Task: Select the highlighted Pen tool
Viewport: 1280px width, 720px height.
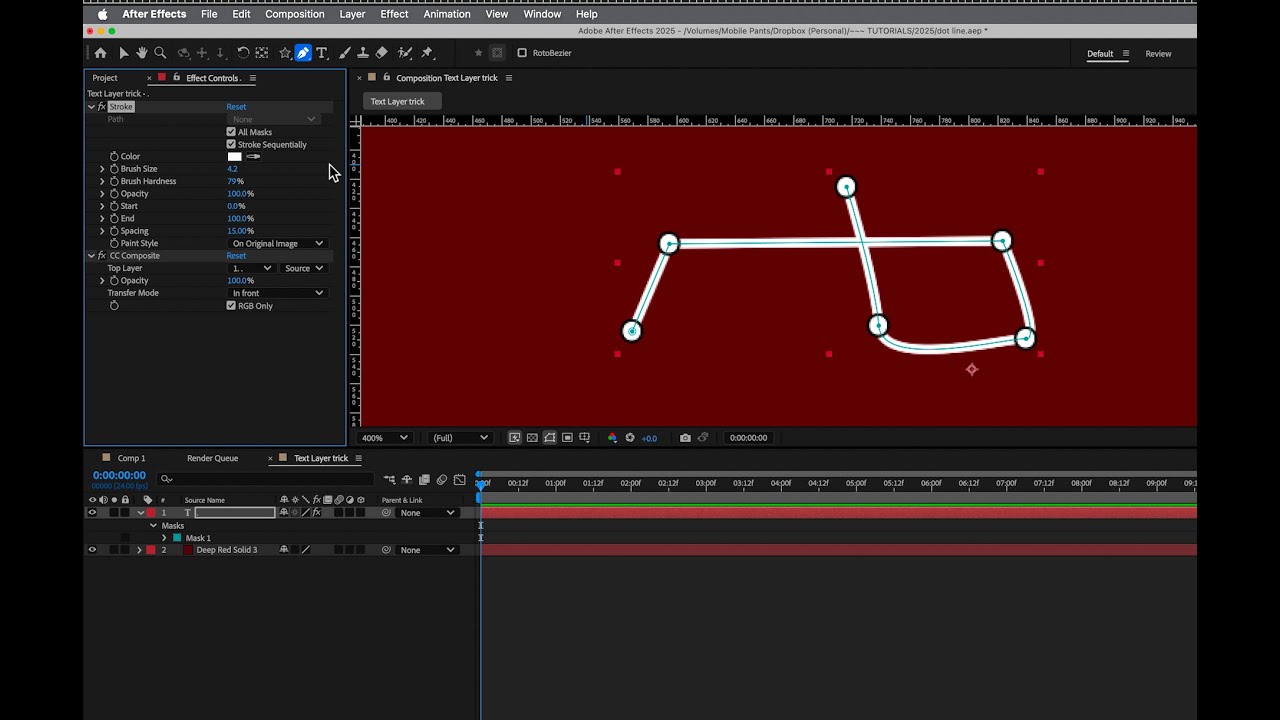Action: [x=303, y=53]
